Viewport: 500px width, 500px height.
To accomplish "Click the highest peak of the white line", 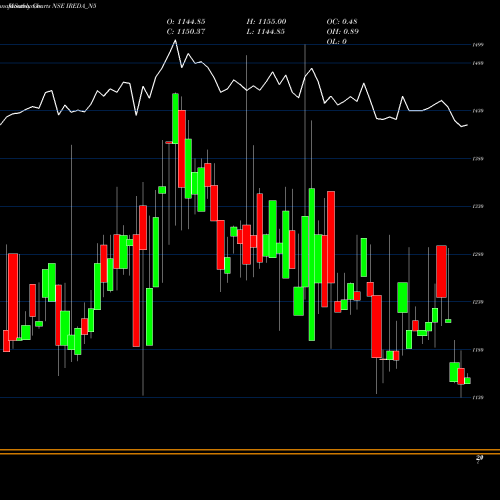I will click(x=175, y=41).
